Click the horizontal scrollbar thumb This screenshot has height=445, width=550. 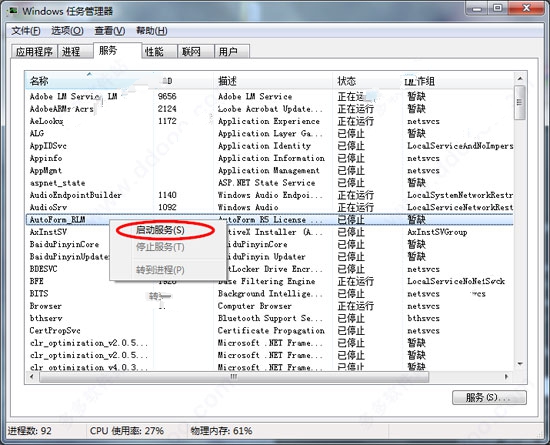[234, 377]
